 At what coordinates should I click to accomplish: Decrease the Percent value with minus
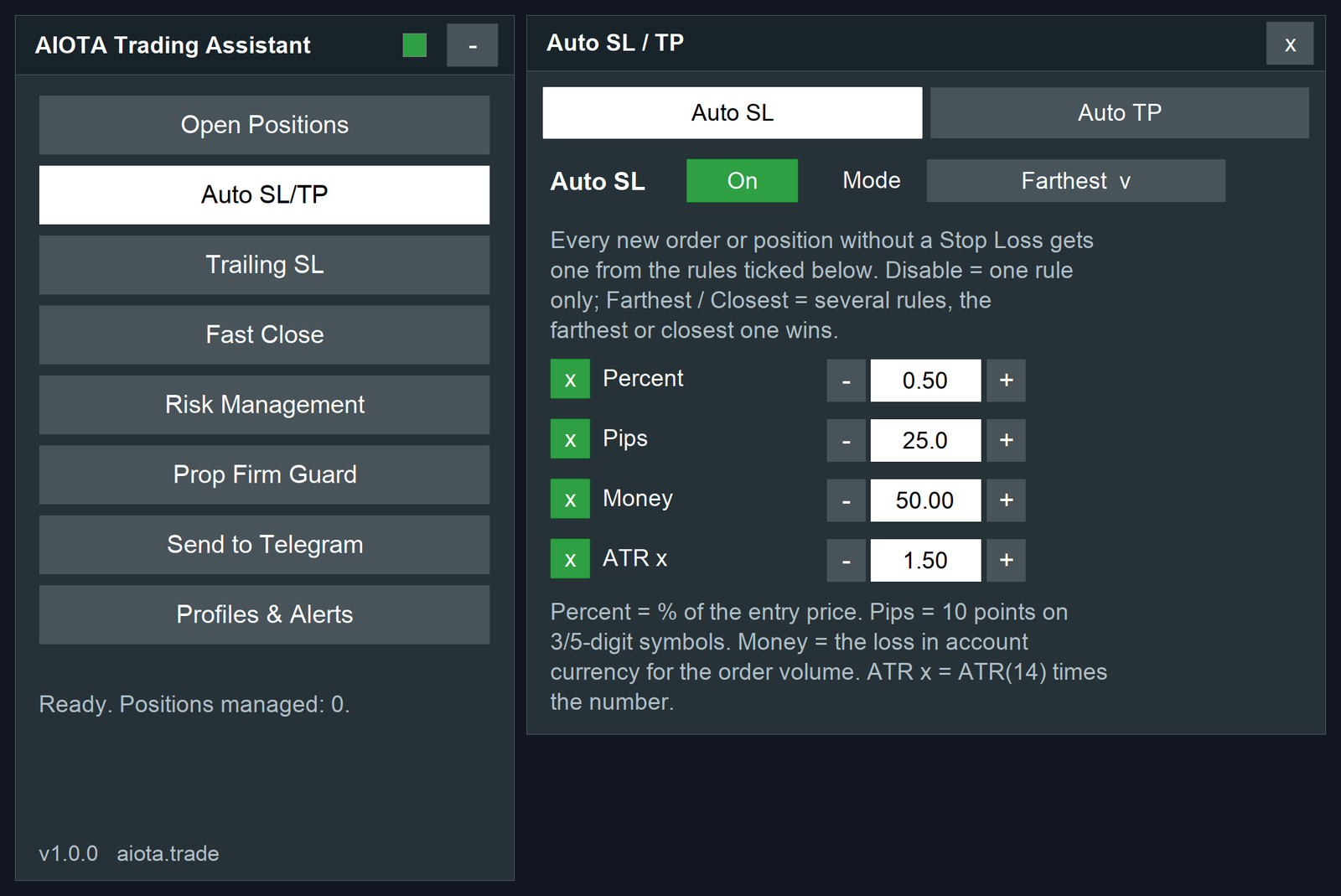(x=847, y=381)
